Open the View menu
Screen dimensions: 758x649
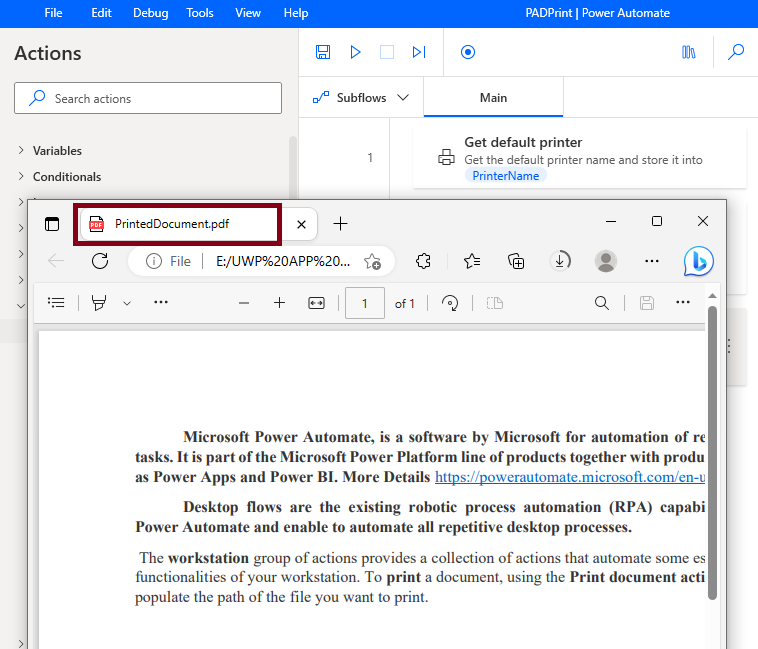click(x=248, y=13)
